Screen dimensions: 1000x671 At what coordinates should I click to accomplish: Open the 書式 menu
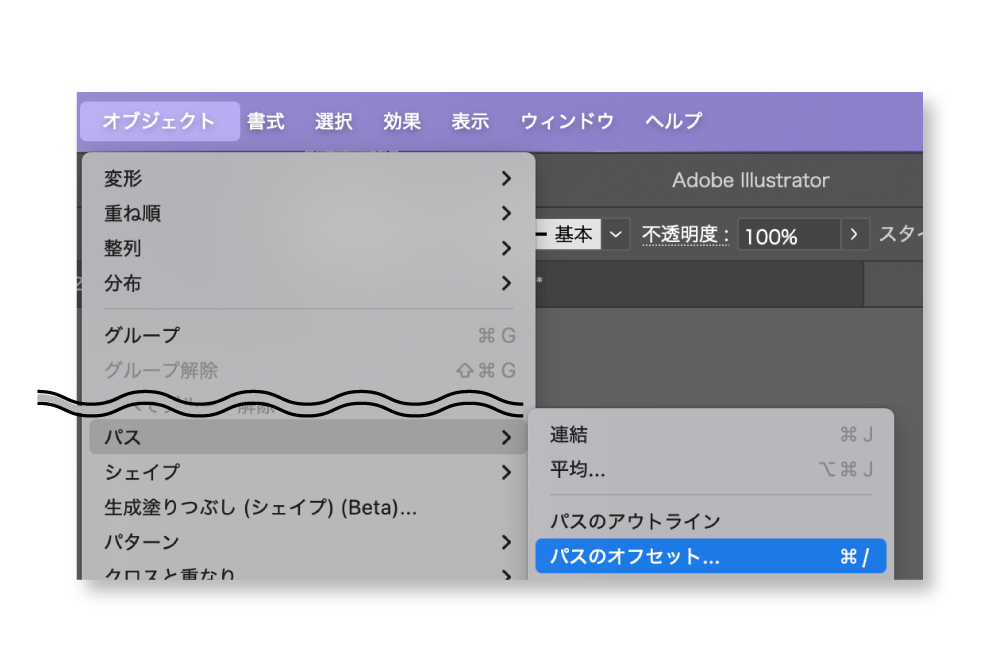266,121
